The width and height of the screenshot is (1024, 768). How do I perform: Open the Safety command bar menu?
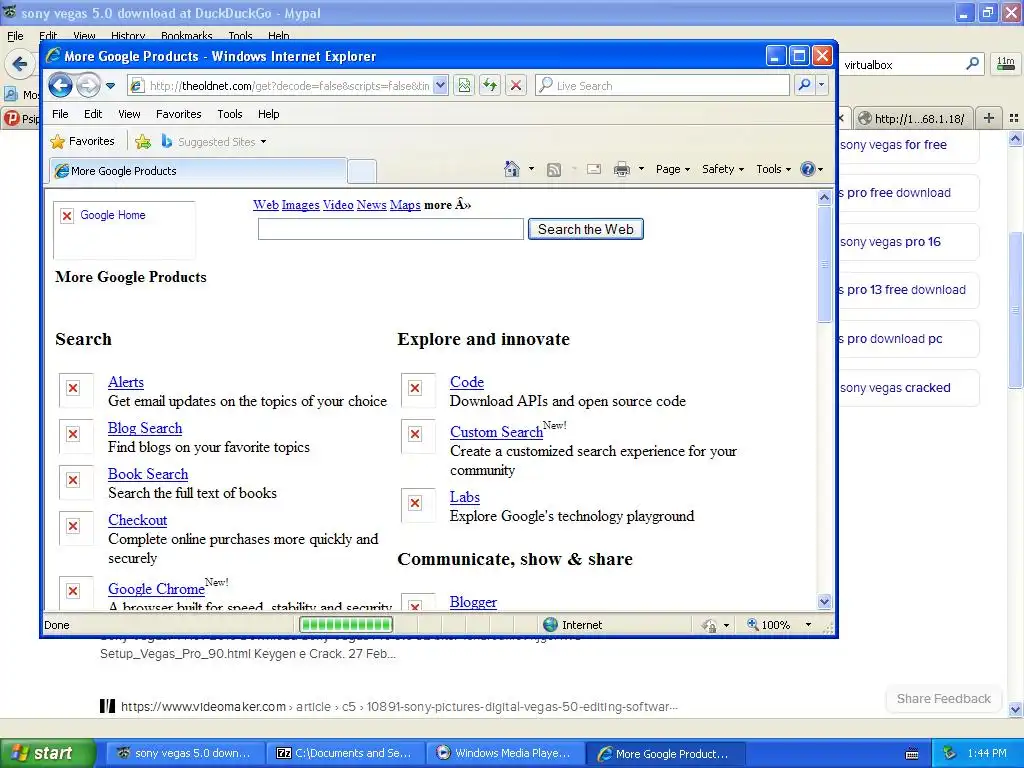pos(723,169)
